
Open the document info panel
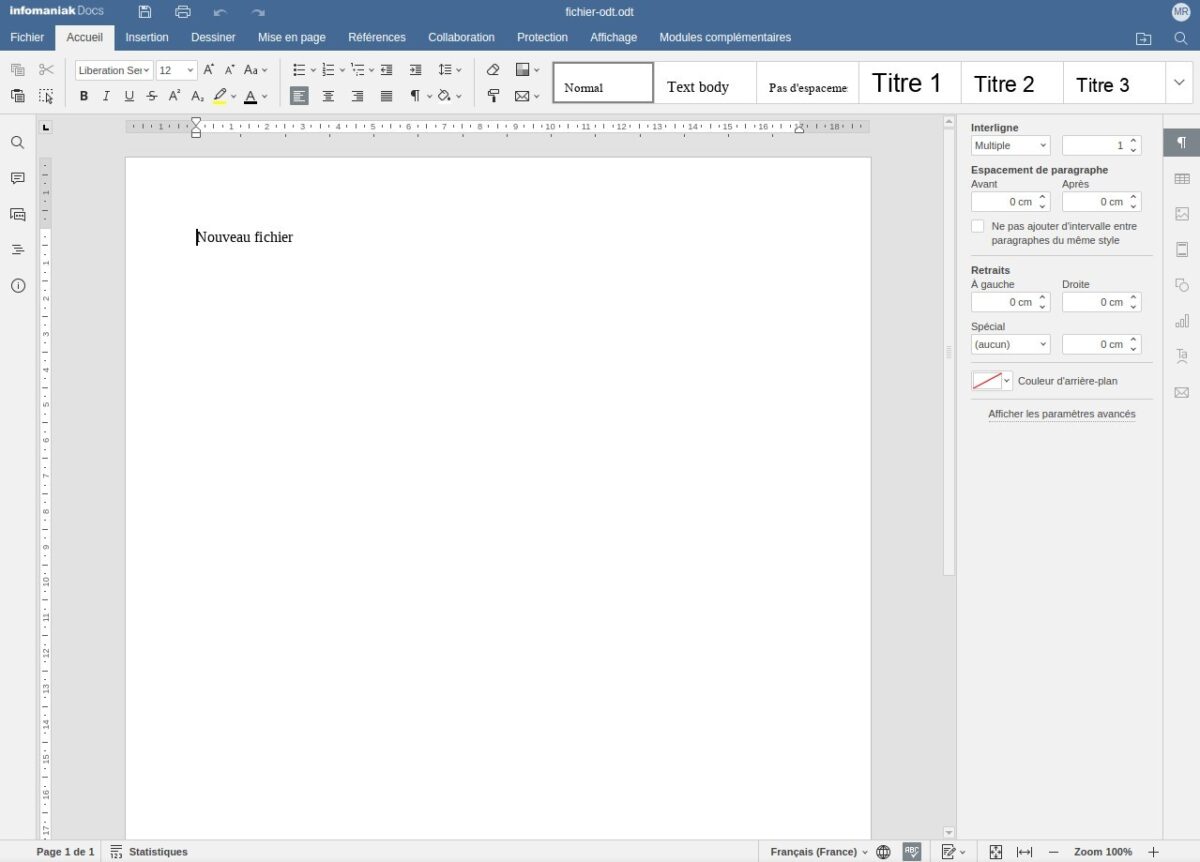[x=18, y=285]
